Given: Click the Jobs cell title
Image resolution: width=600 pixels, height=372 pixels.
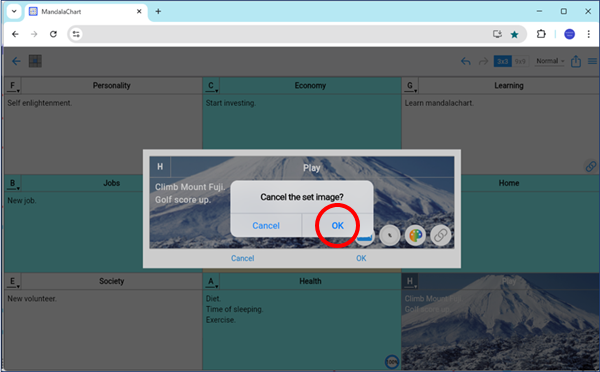Looking at the screenshot, I should tap(111, 183).
